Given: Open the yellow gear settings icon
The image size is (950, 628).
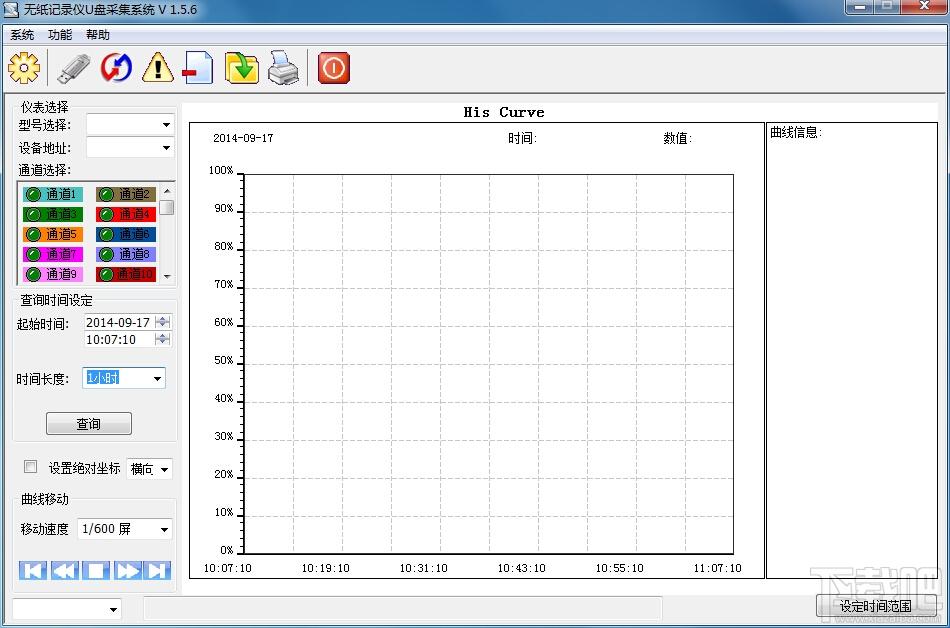Looking at the screenshot, I should [x=24, y=67].
